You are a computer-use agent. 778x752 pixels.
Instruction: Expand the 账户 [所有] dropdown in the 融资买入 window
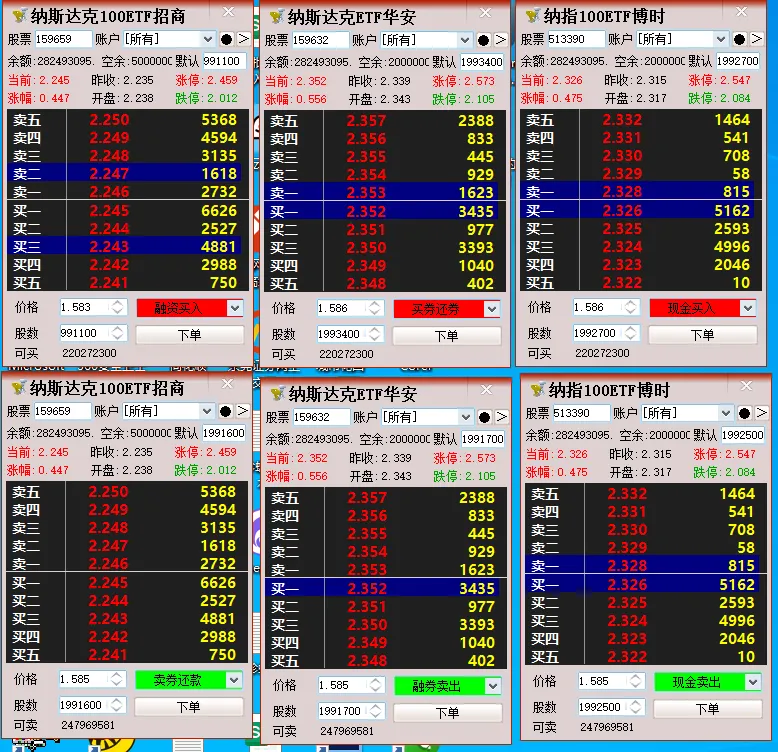click(x=208, y=39)
